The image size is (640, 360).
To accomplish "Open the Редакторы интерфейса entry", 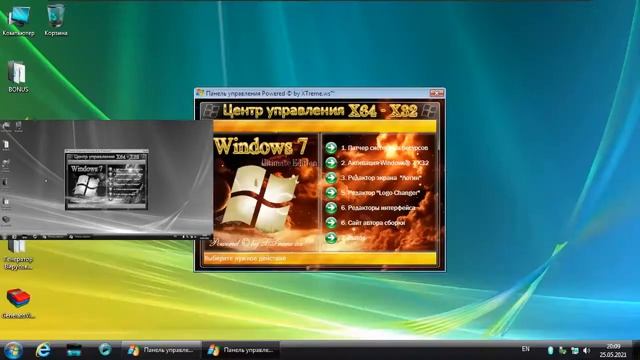I will (378, 208).
